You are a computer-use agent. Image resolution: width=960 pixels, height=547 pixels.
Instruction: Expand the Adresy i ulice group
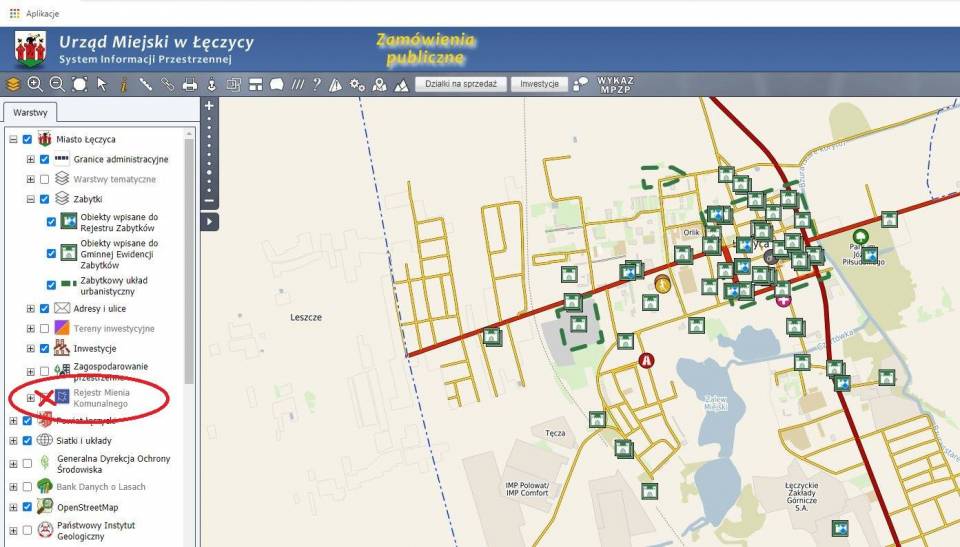pos(30,309)
